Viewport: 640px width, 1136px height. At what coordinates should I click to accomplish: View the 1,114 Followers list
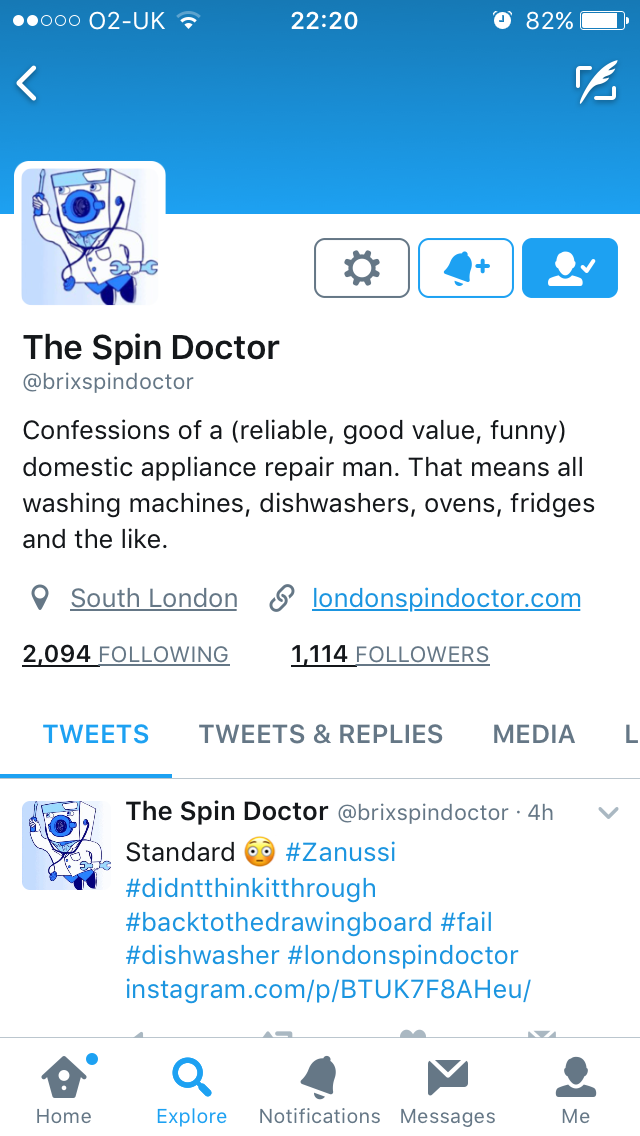coord(390,654)
